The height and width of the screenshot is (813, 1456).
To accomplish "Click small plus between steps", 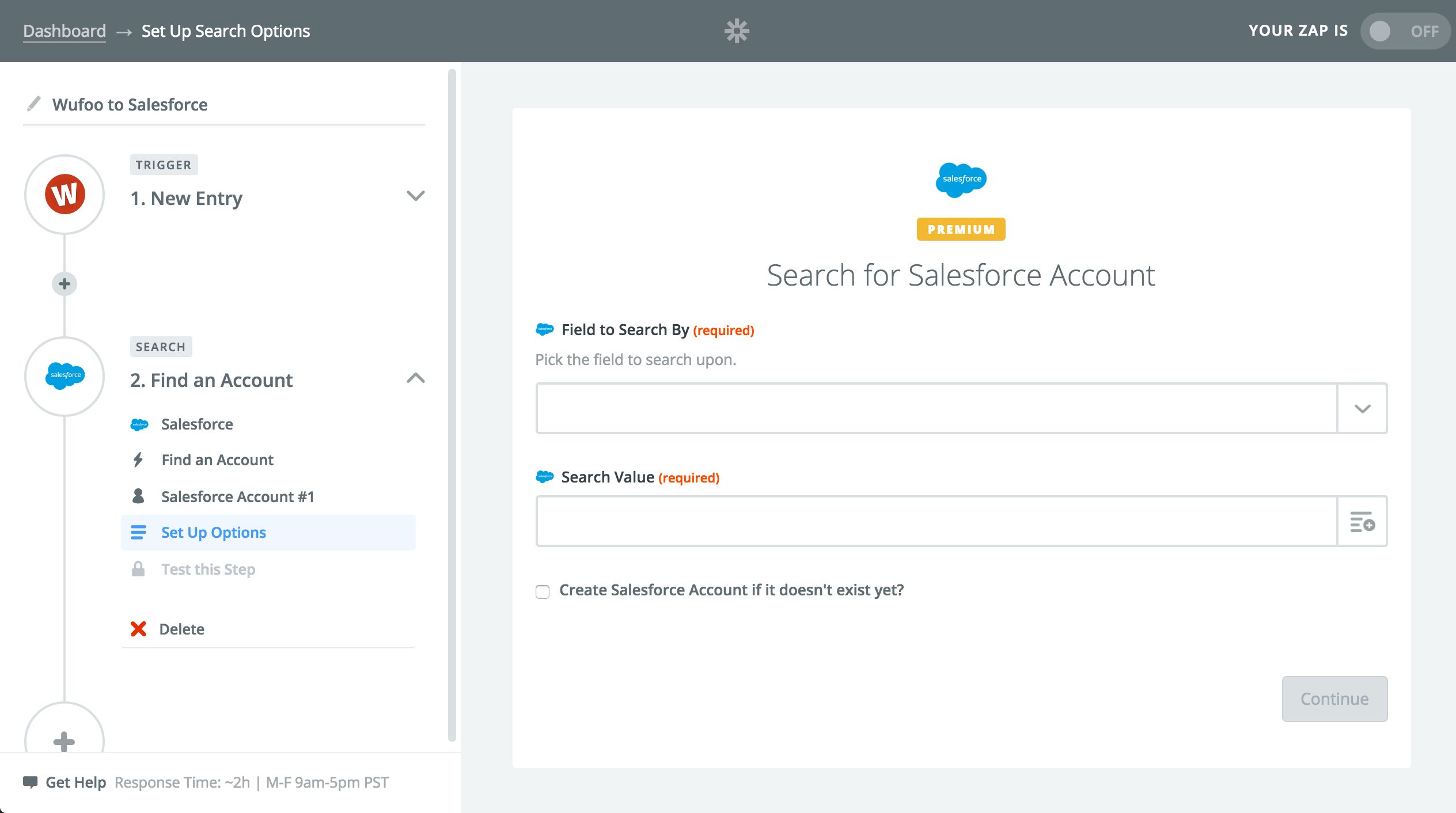I will [x=65, y=283].
